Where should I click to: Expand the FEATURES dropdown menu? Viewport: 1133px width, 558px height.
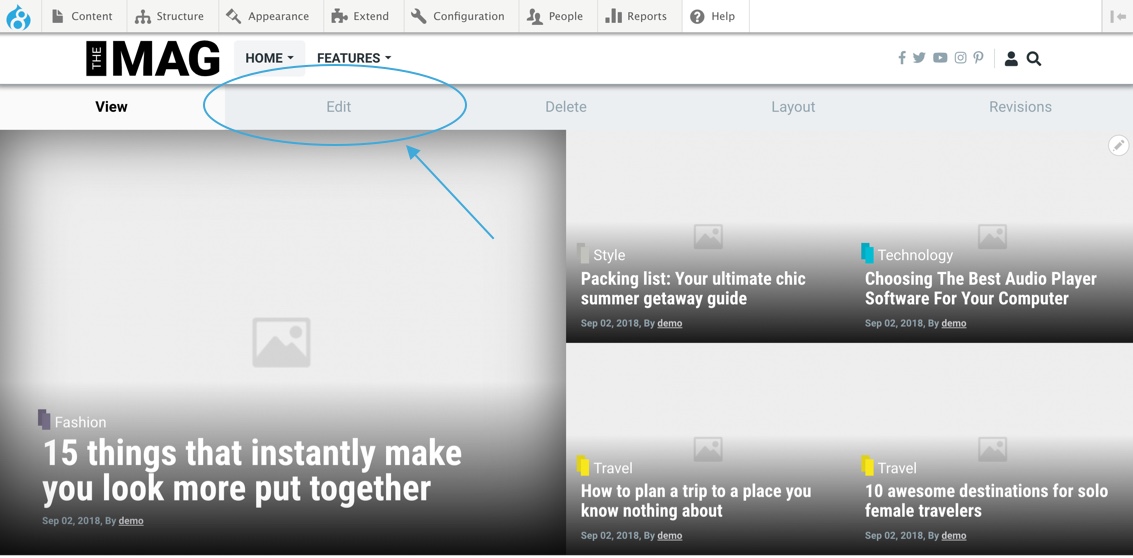pos(354,58)
